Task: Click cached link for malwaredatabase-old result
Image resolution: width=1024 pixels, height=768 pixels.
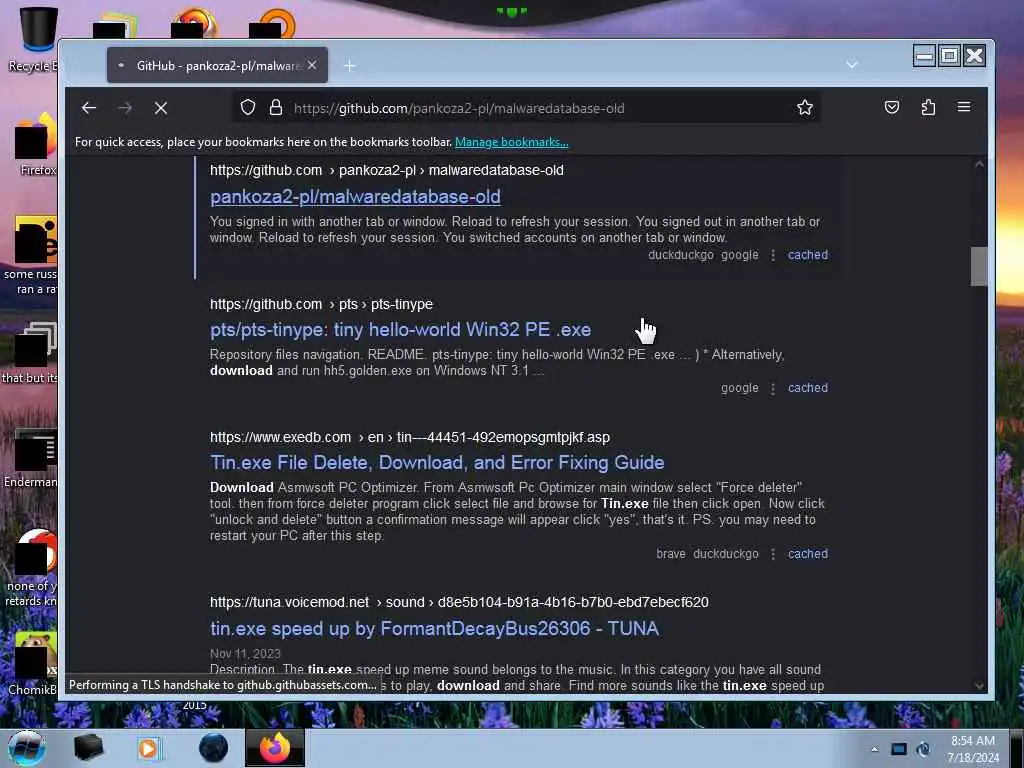Action: pyautogui.click(x=808, y=255)
